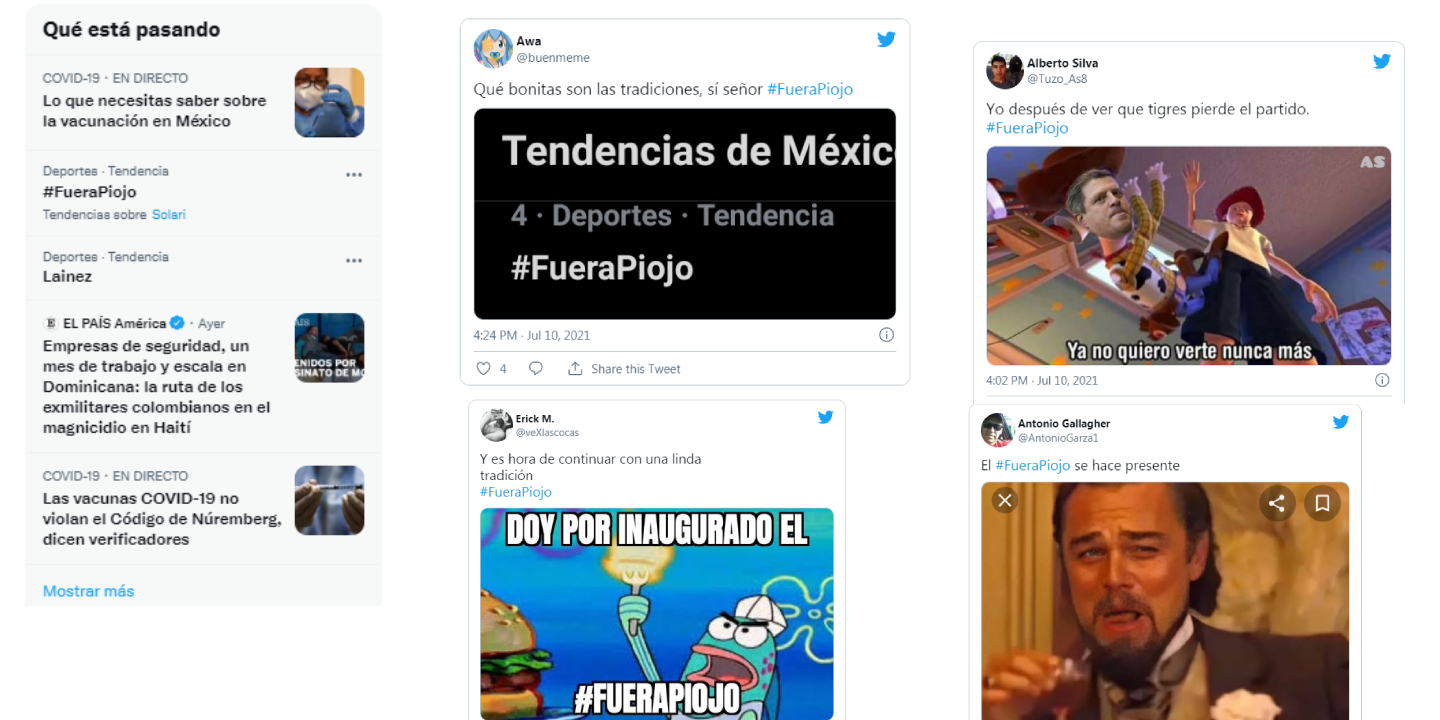Reply to Awa's tweet via comment bubble

click(x=536, y=369)
